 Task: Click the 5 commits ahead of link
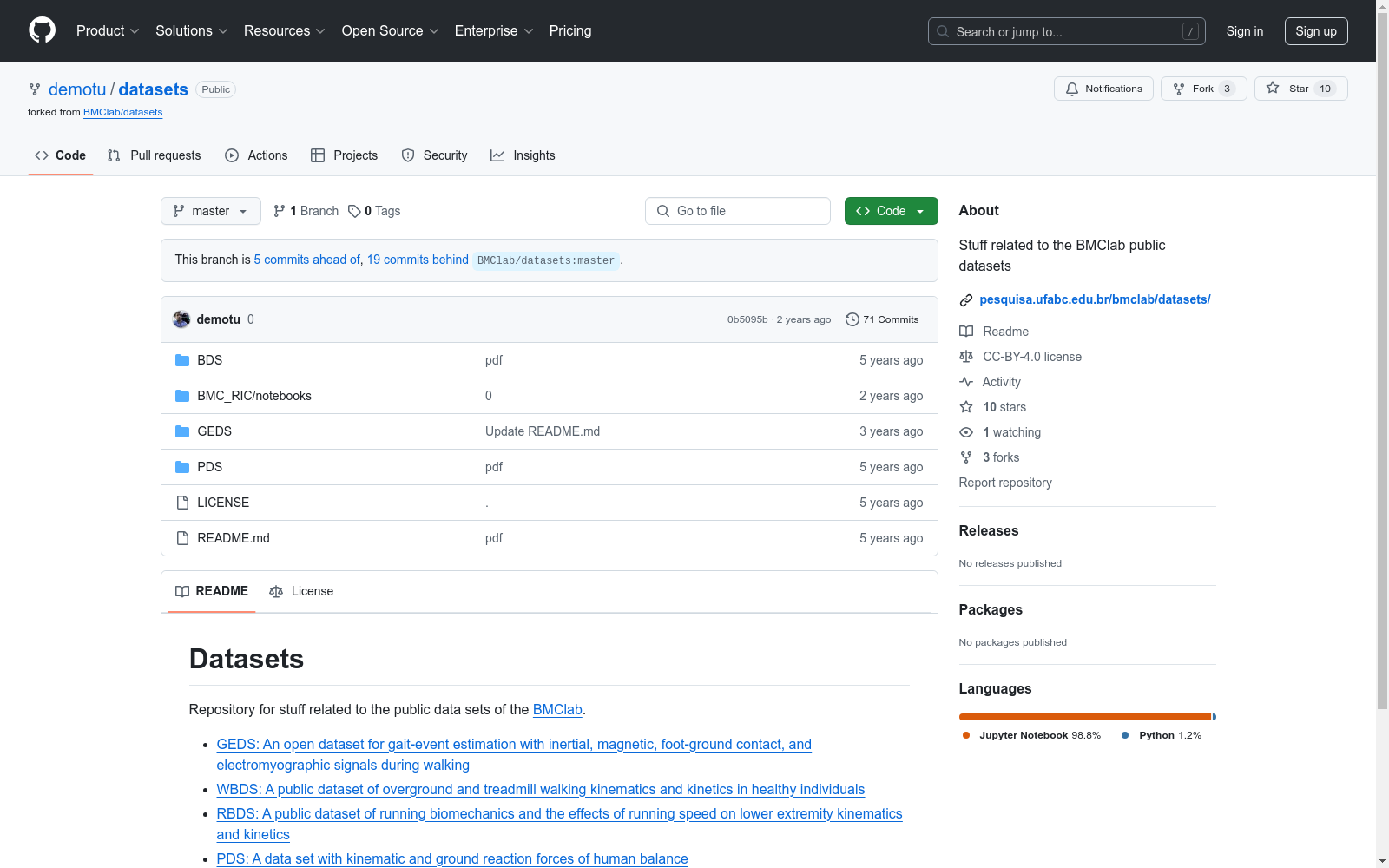(306, 260)
